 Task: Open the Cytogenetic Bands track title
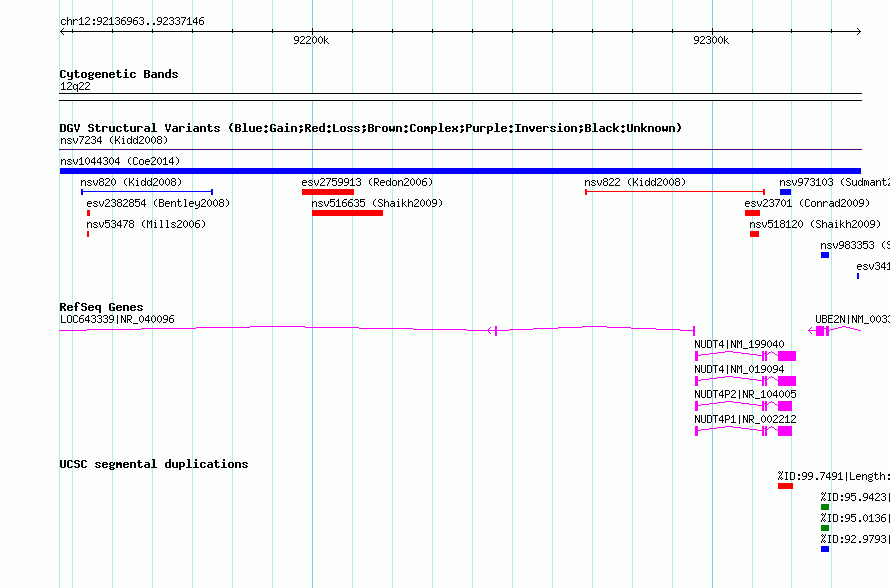[x=119, y=74]
